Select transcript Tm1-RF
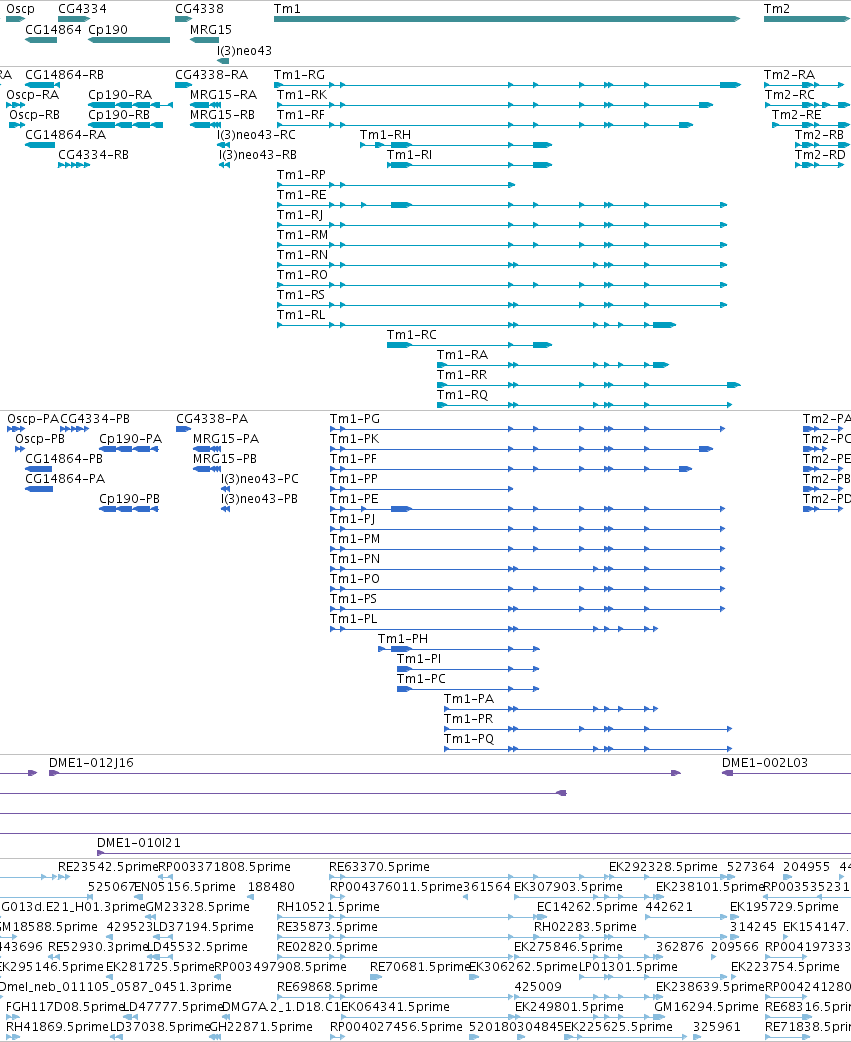 [485, 125]
